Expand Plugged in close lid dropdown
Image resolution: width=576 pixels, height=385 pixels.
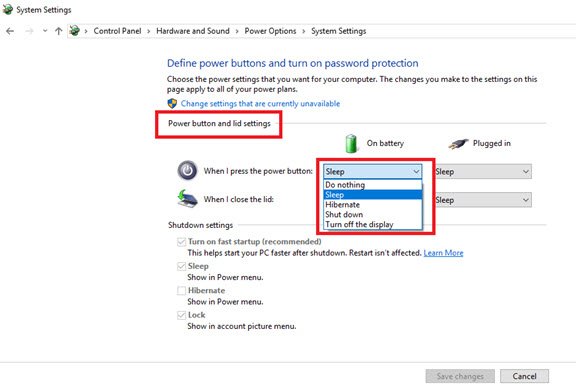(x=483, y=200)
